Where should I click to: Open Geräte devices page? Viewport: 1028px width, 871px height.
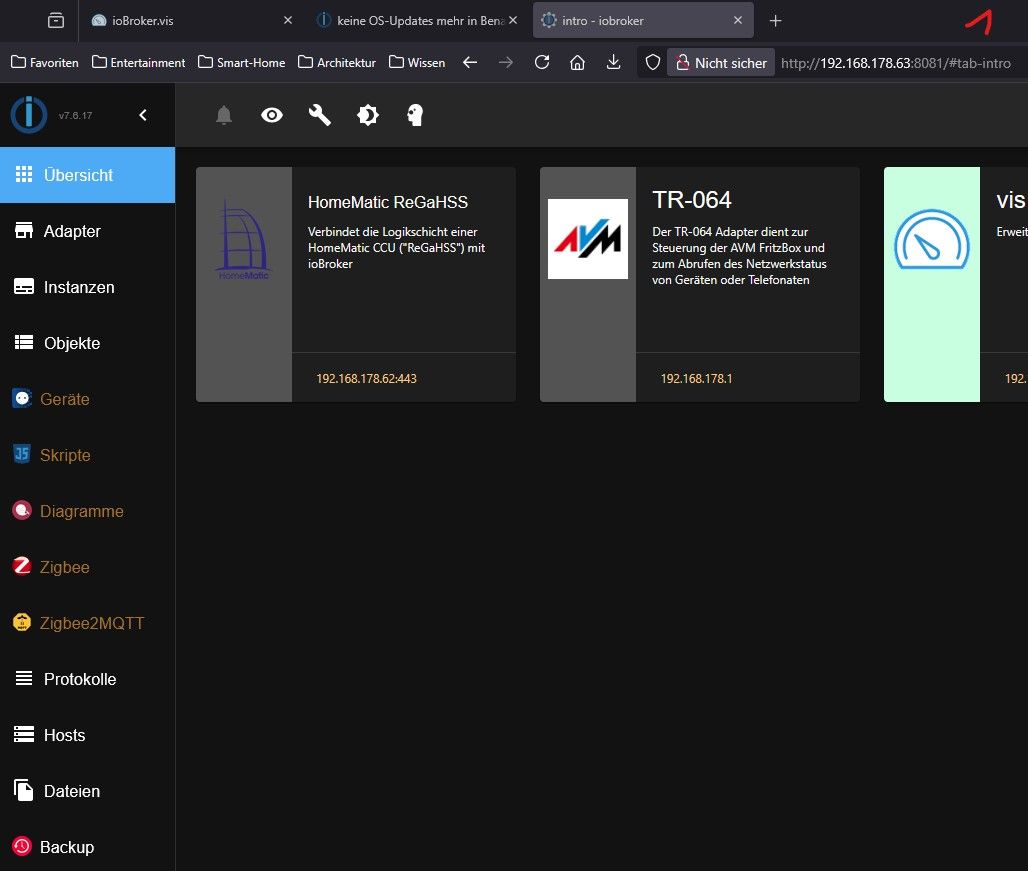pos(64,399)
